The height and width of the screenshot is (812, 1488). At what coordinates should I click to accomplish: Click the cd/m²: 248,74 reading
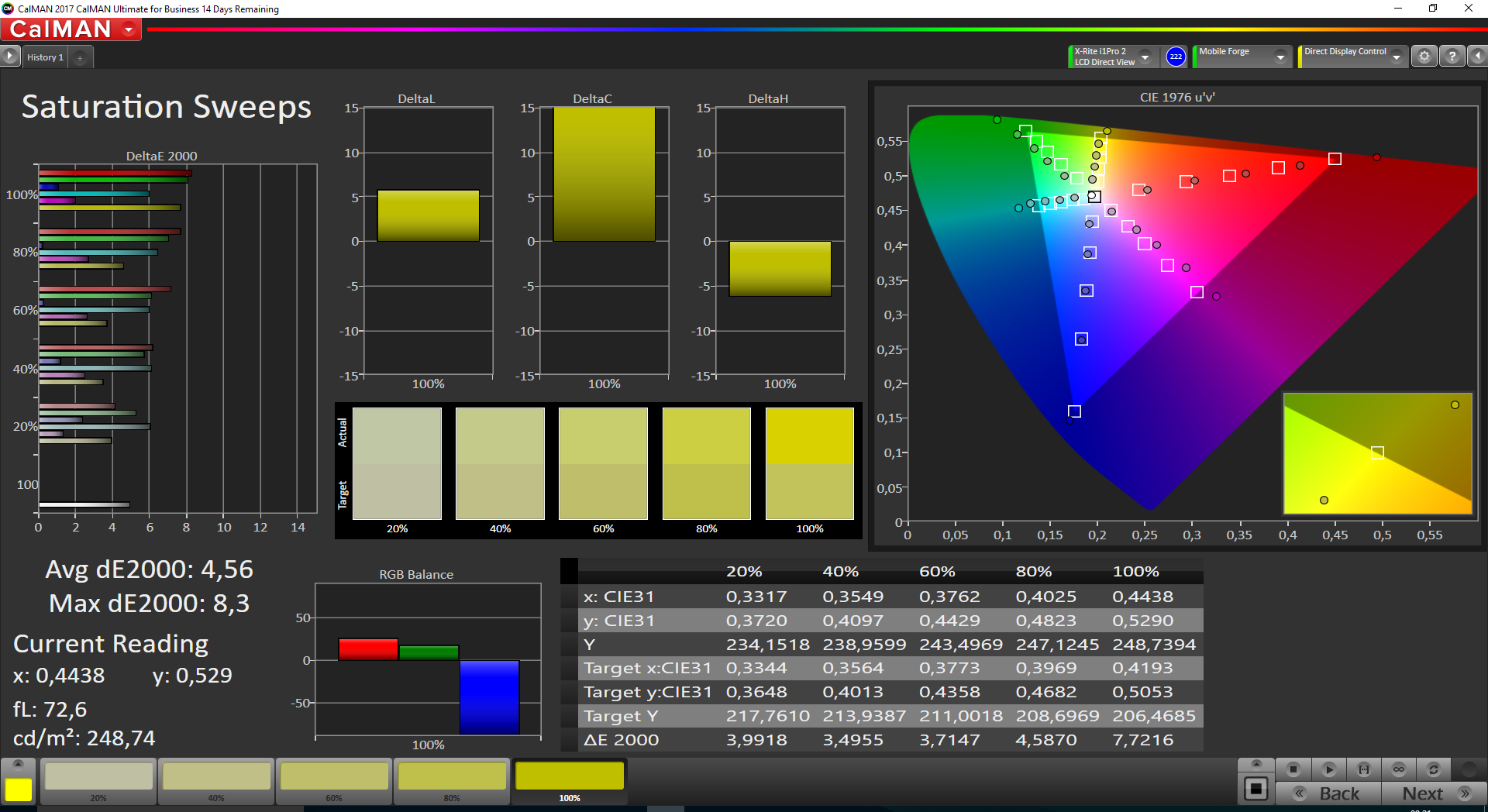(84, 738)
